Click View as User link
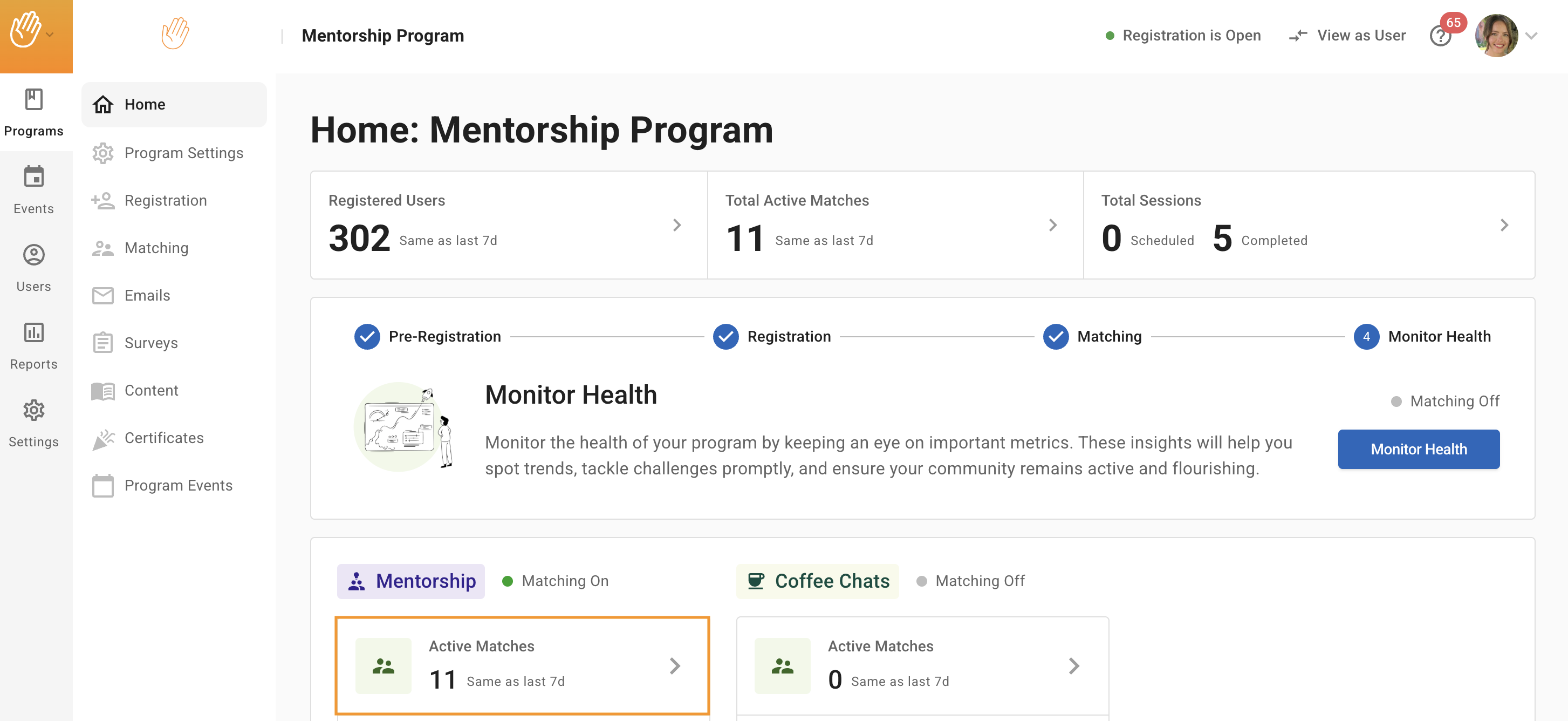 pyautogui.click(x=1347, y=35)
